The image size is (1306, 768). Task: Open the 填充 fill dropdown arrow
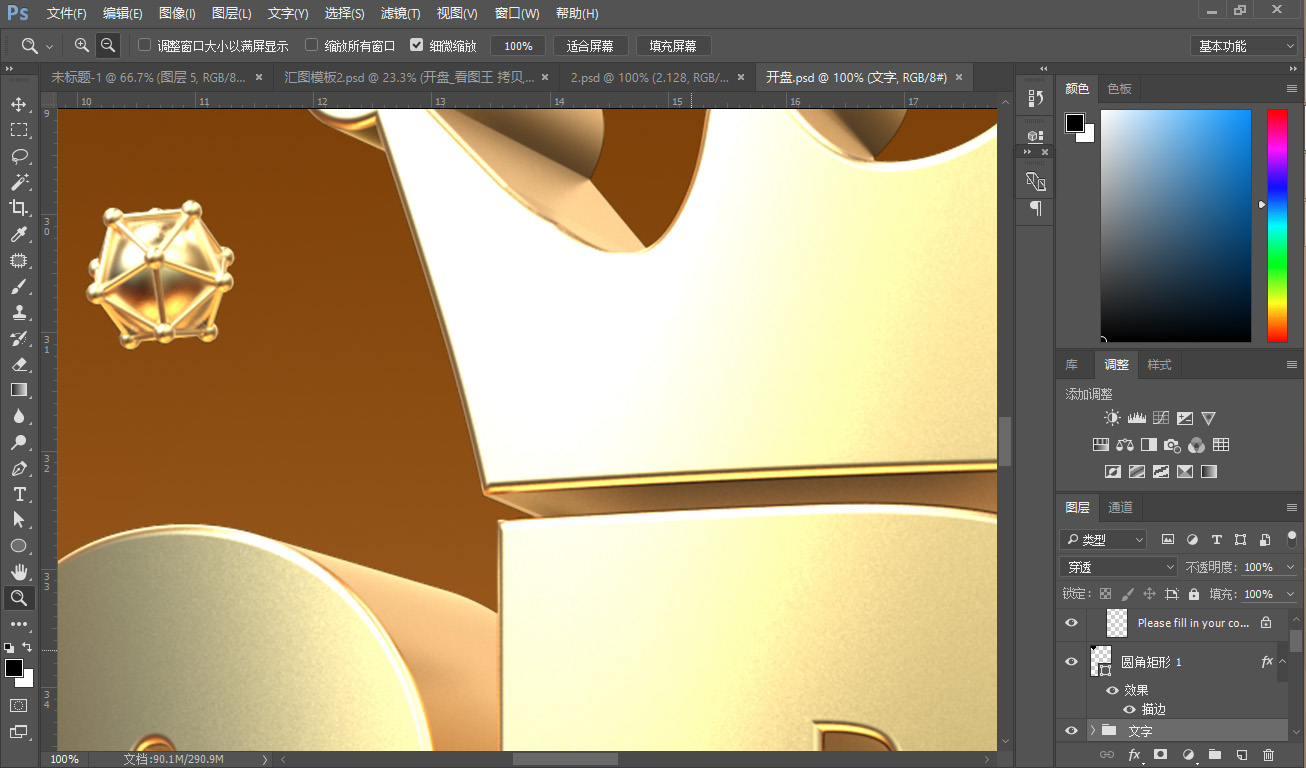point(1290,594)
